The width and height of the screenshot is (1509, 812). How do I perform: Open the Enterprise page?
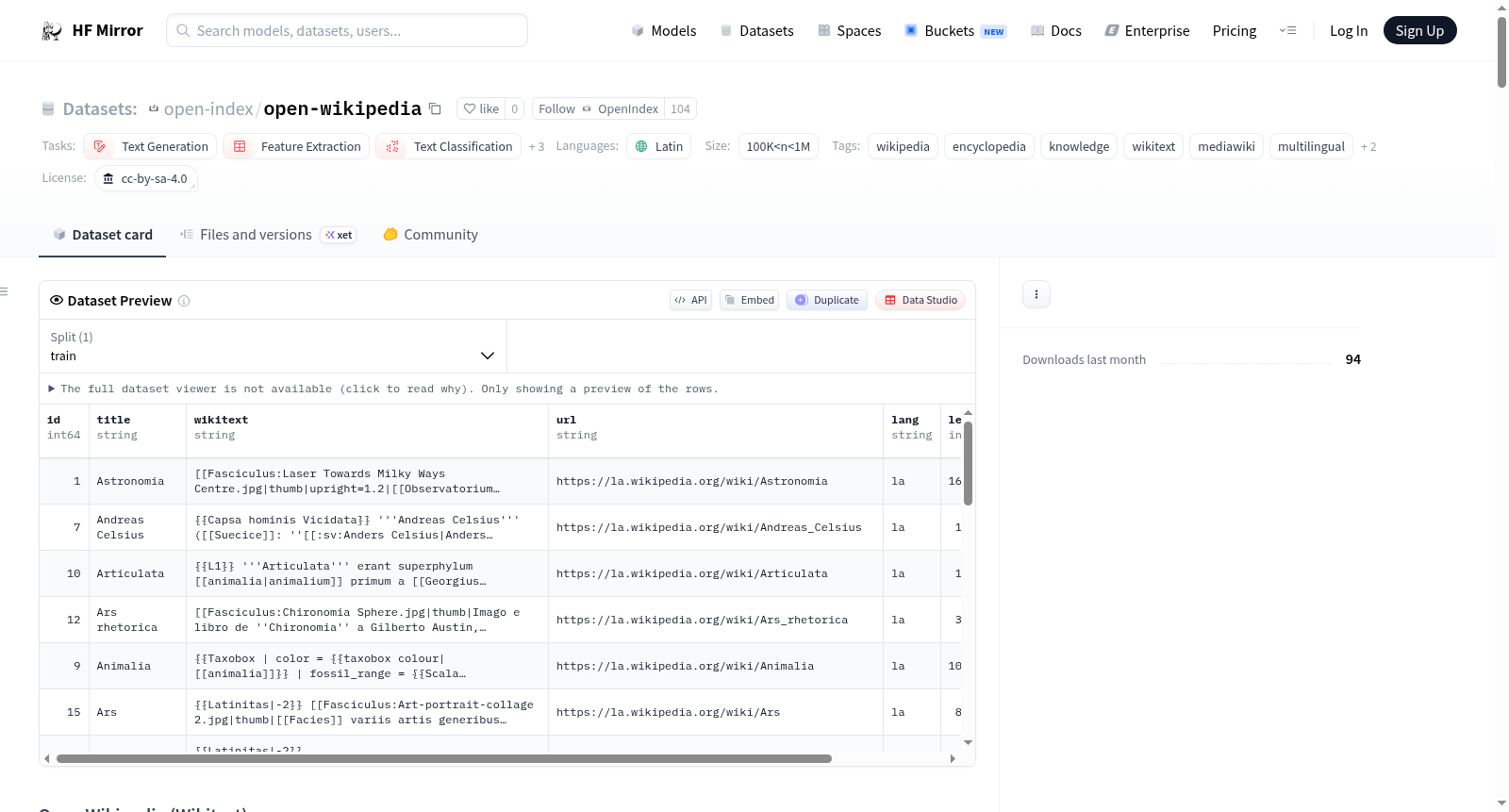click(x=1147, y=31)
